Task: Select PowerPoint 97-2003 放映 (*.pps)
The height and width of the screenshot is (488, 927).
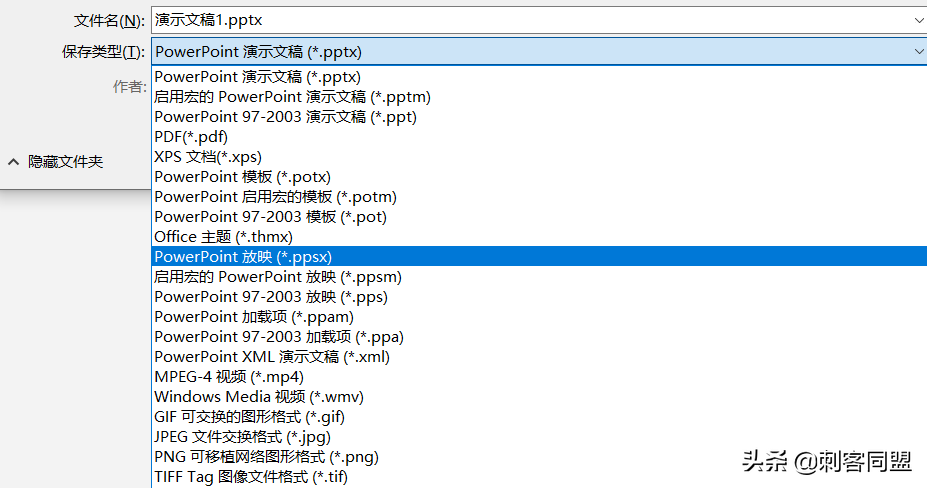Action: click(539, 297)
